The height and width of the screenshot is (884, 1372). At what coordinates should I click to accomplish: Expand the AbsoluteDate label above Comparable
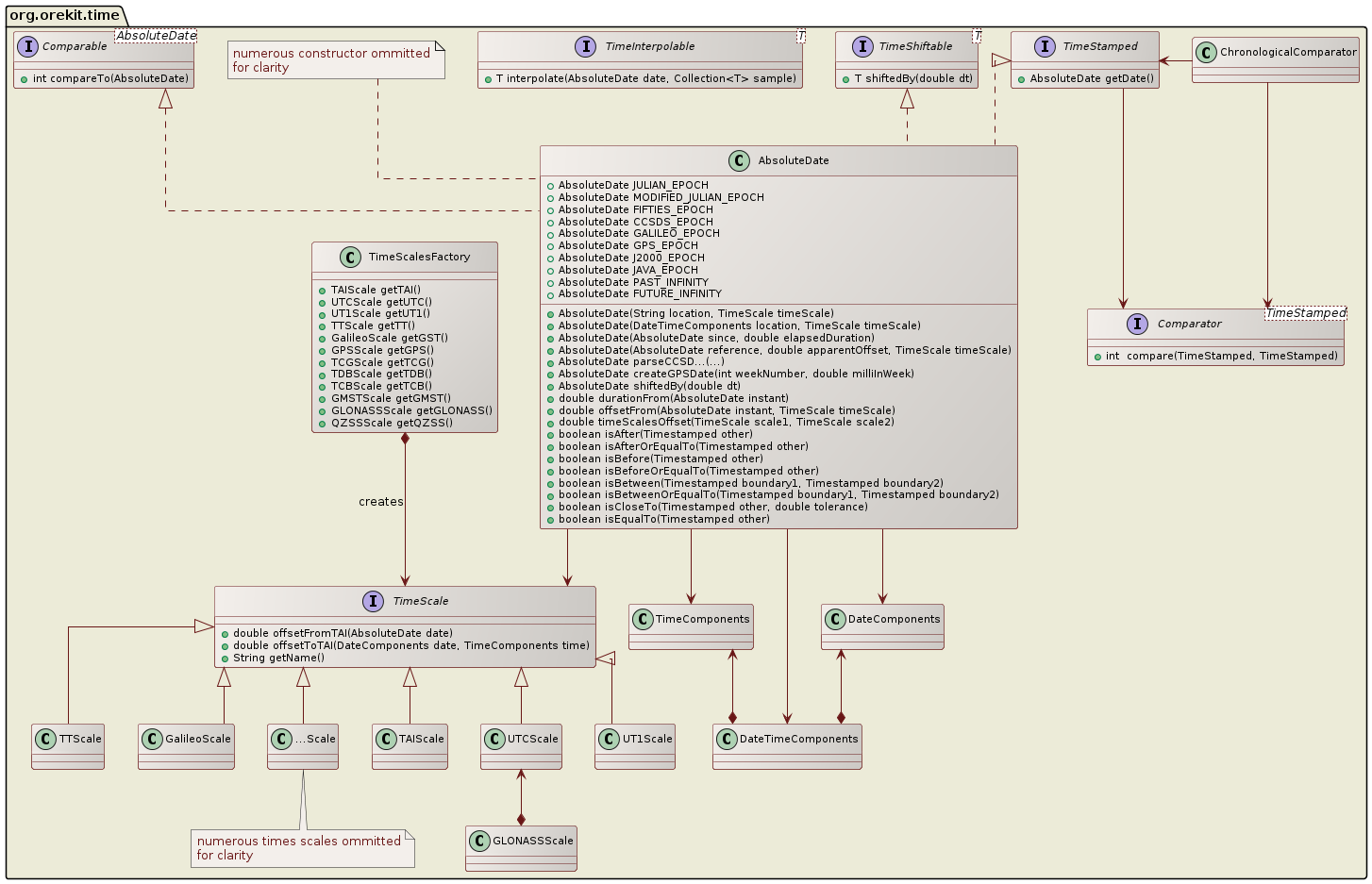click(x=155, y=34)
